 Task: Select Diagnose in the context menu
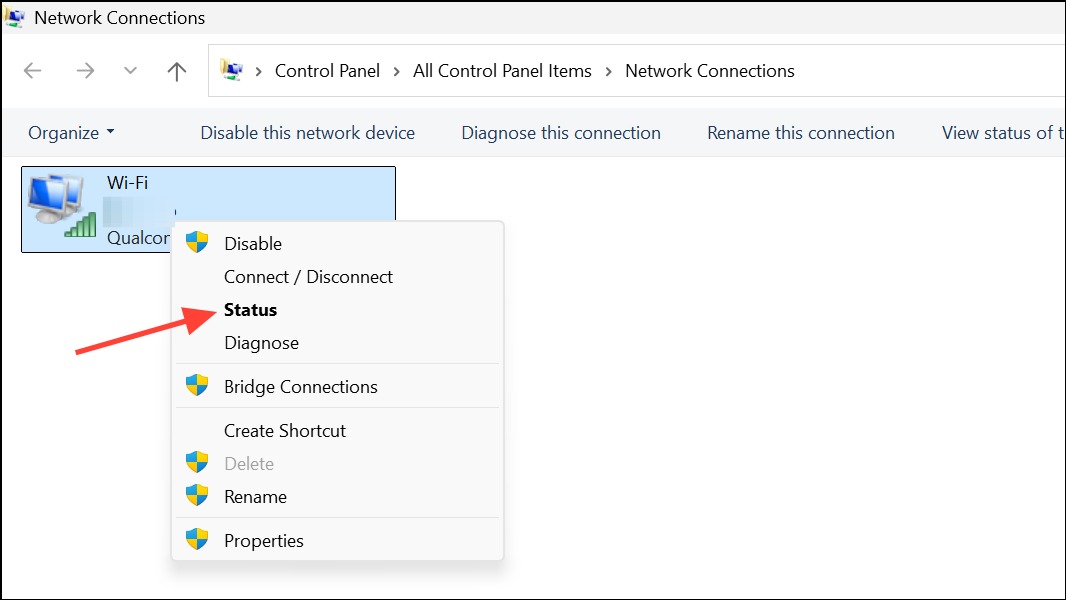tap(261, 343)
